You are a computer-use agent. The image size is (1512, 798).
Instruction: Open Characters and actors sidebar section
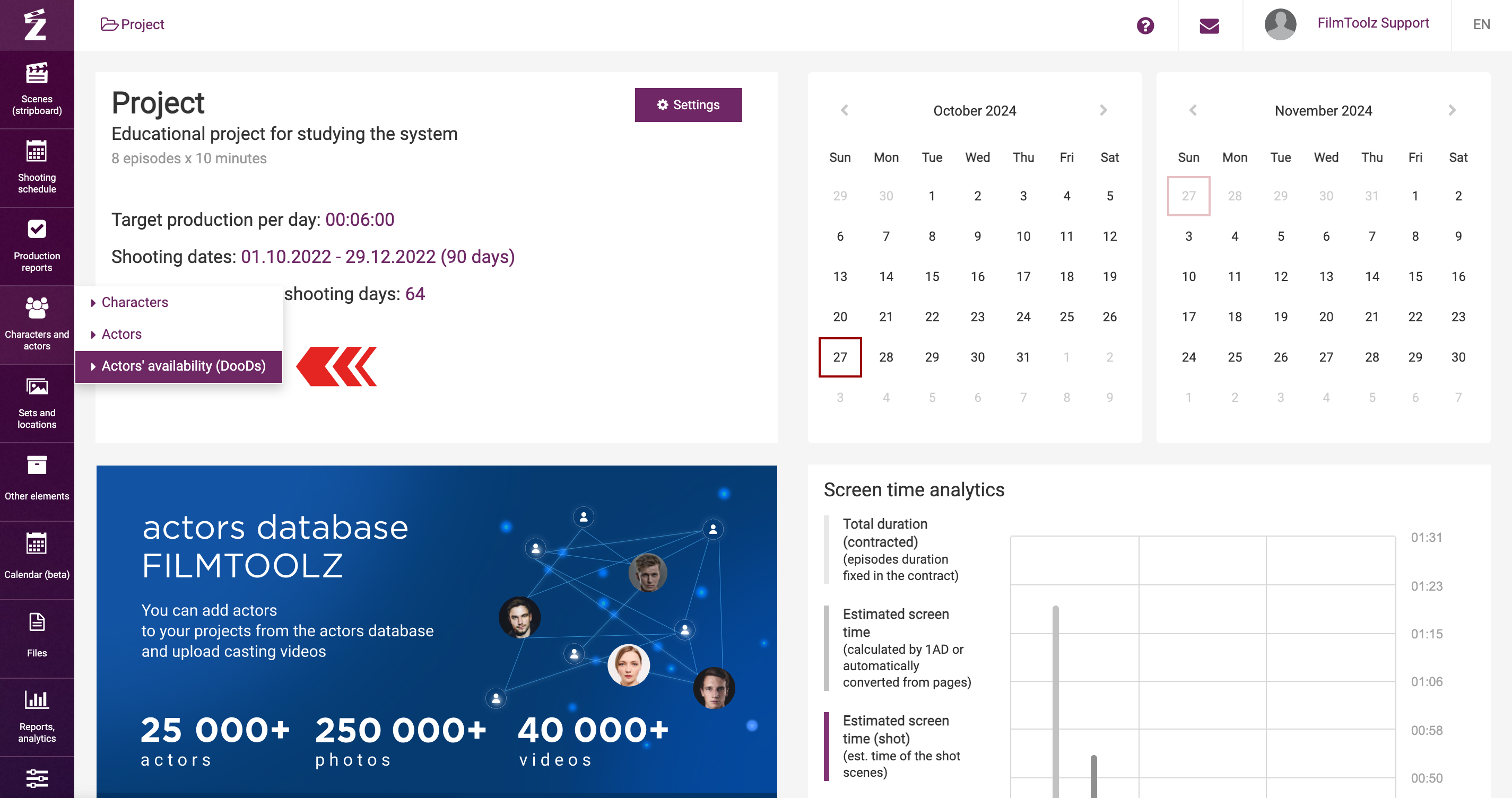[x=37, y=325]
